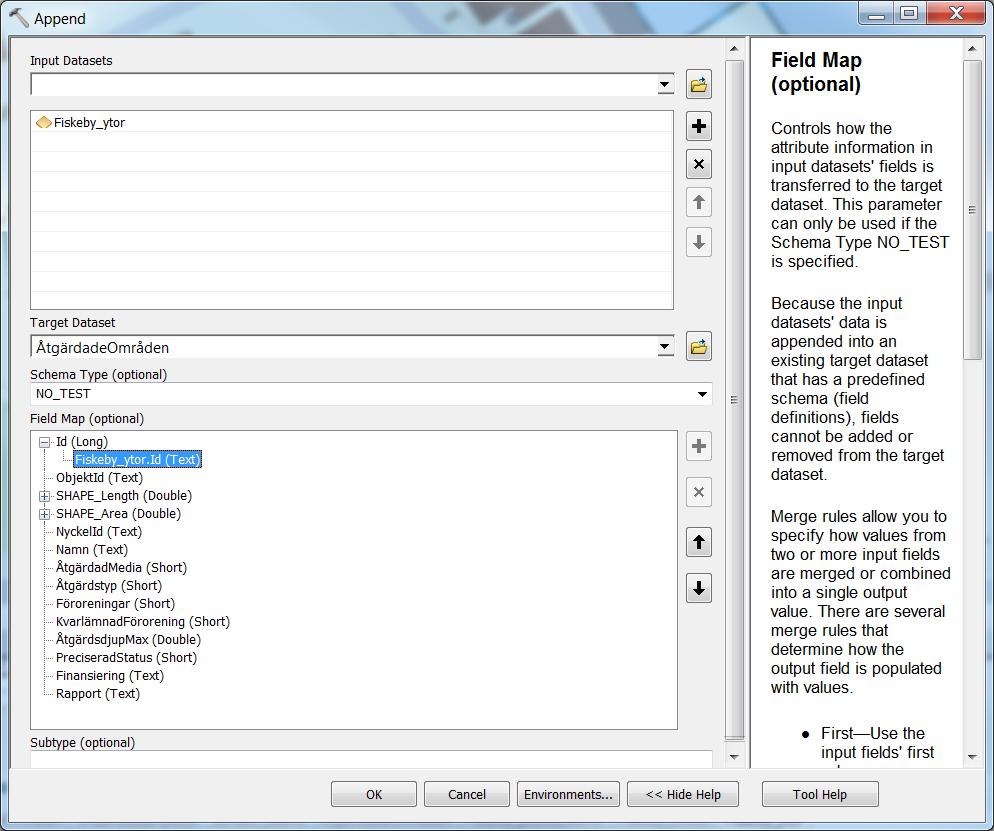The width and height of the screenshot is (994, 831).
Task: Move field map item up arrow
Action: pyautogui.click(x=699, y=542)
